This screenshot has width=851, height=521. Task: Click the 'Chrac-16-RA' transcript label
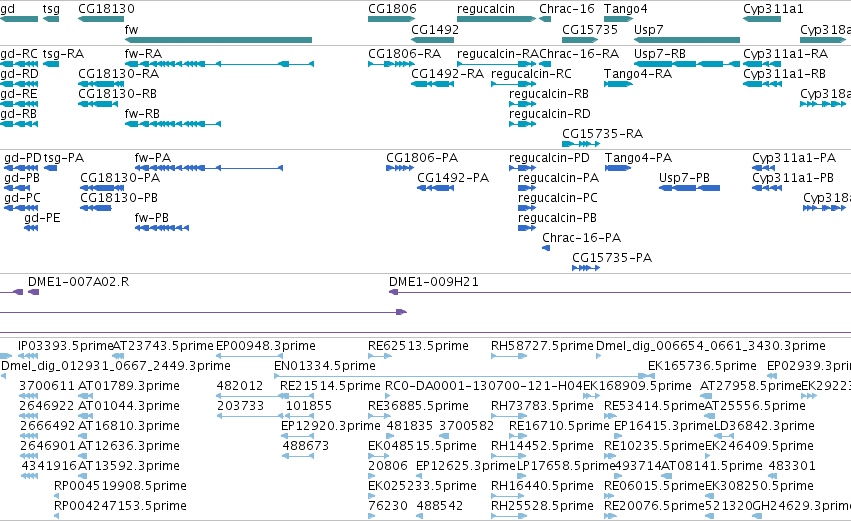click(579, 54)
